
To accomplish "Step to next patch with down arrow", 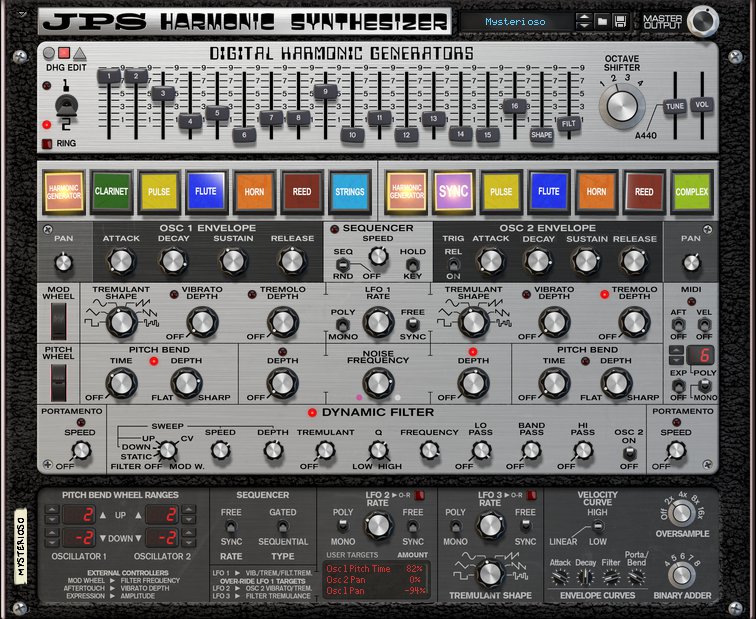I will pyautogui.click(x=584, y=26).
